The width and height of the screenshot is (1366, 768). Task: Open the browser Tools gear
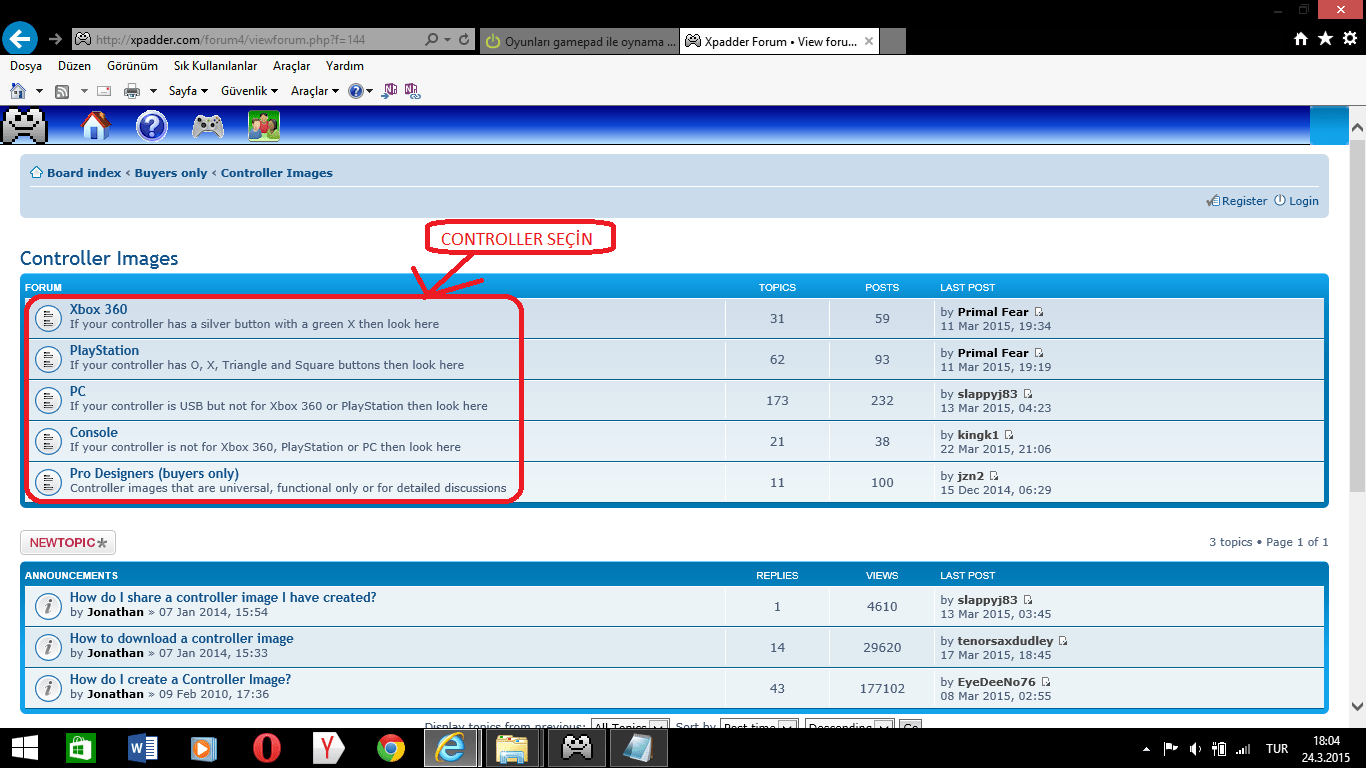pos(1350,39)
